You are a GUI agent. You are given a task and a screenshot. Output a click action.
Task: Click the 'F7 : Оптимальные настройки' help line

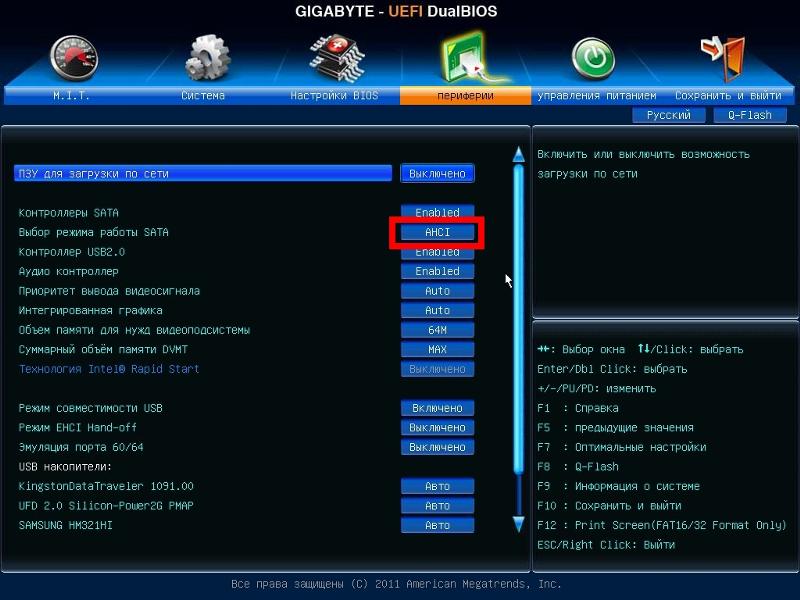(x=621, y=447)
